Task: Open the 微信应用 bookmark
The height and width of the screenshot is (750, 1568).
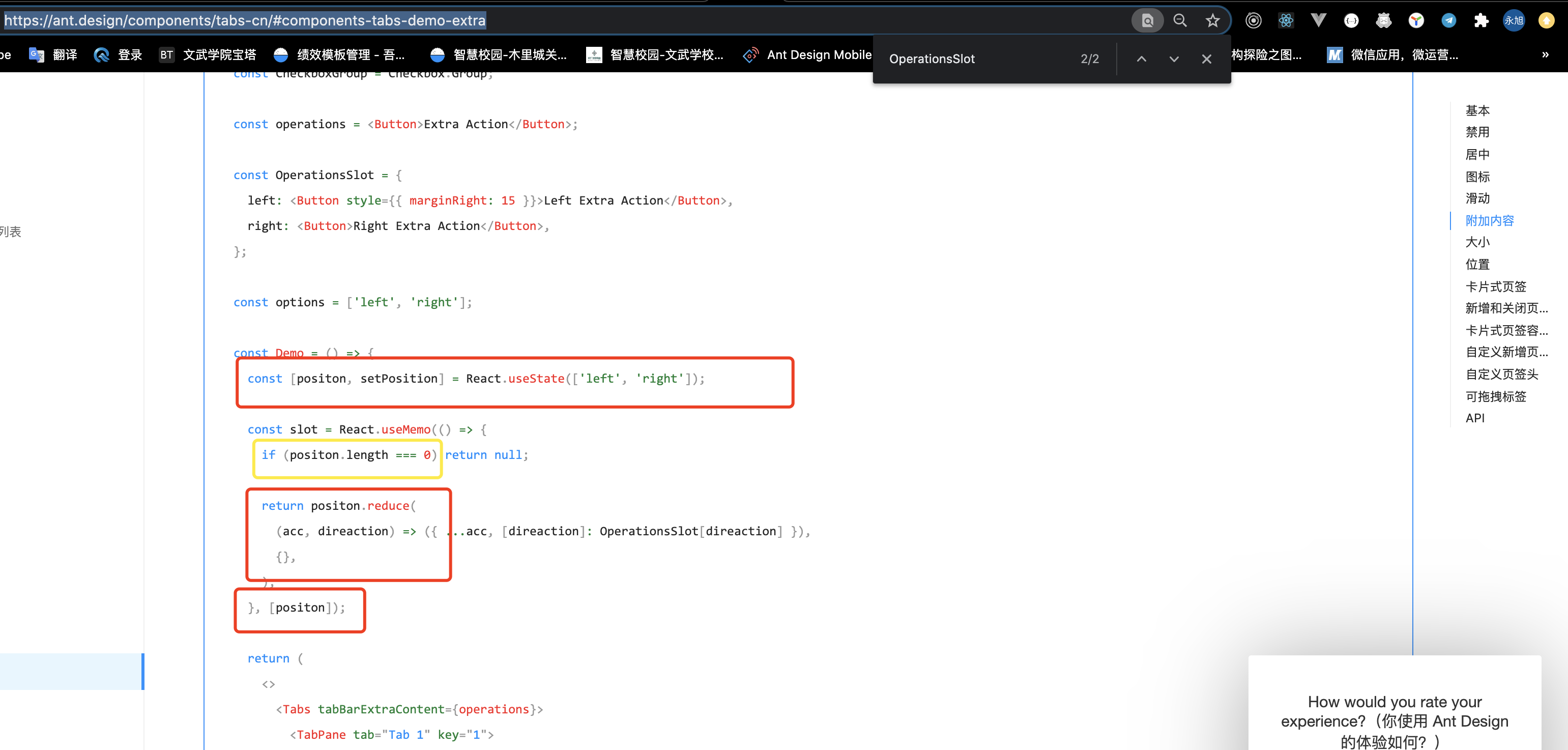Action: pos(1392,55)
